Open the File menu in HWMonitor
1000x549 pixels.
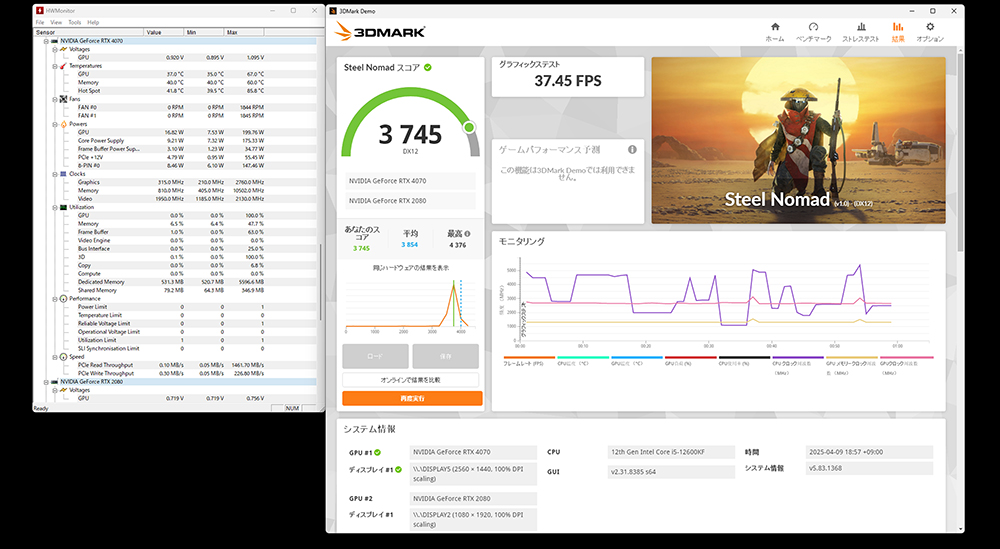pyautogui.click(x=40, y=22)
